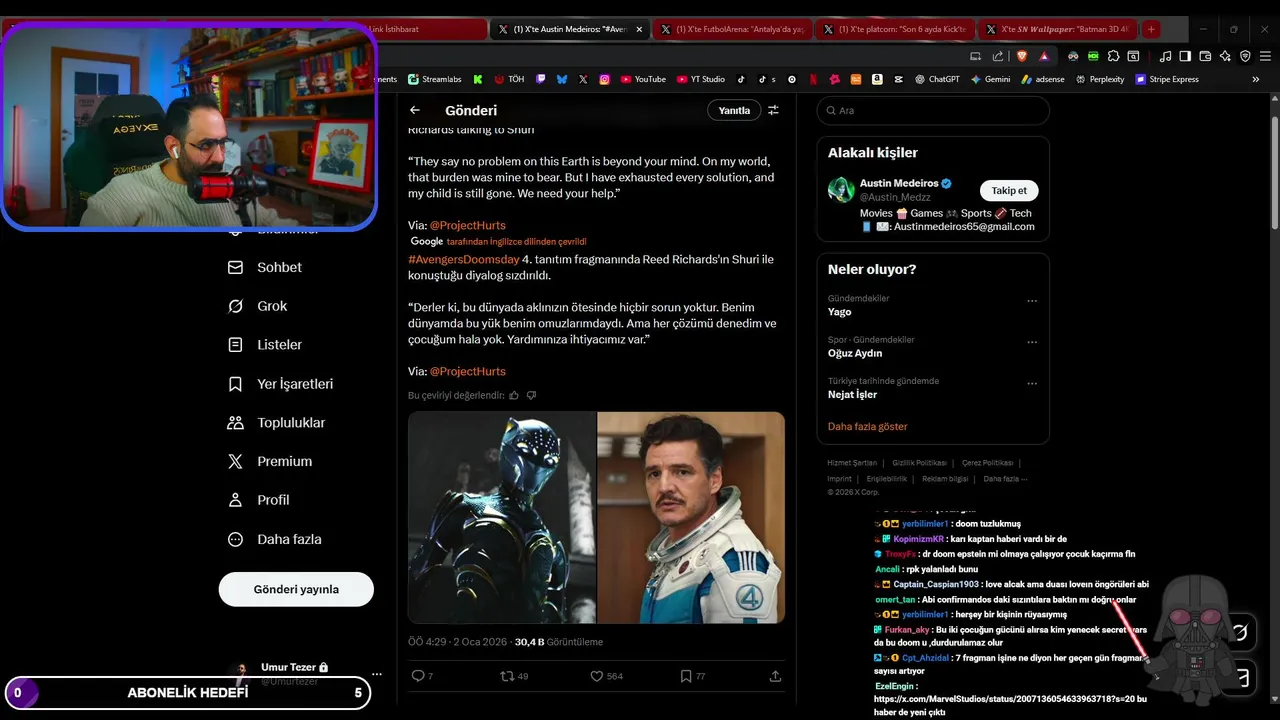Image resolution: width=1280 pixels, height=720 pixels.
Task: Open account menu dots beside Umur Tezer
Action: pyautogui.click(x=376, y=674)
